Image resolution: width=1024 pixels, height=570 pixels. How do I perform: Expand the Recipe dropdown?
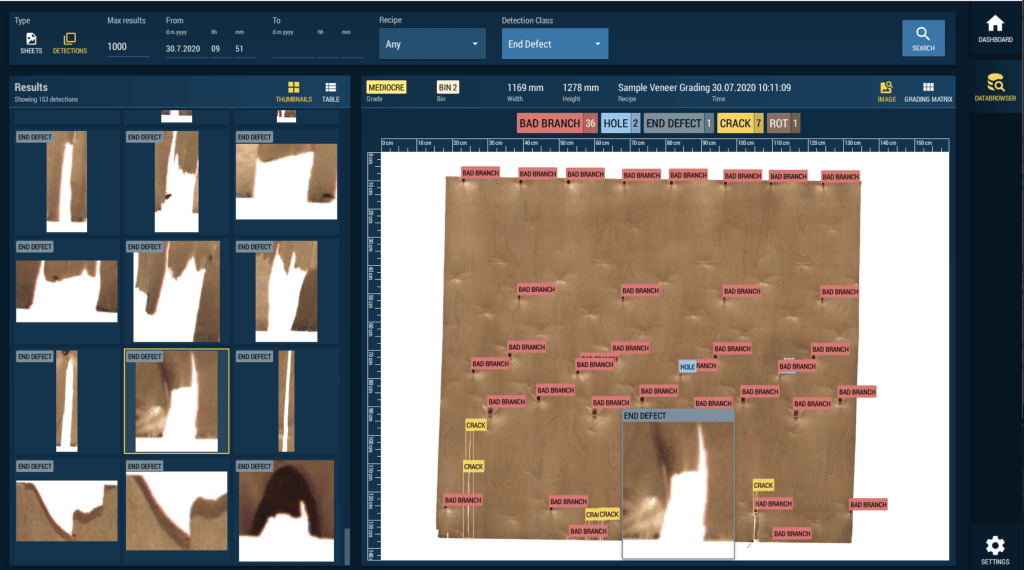click(432, 44)
